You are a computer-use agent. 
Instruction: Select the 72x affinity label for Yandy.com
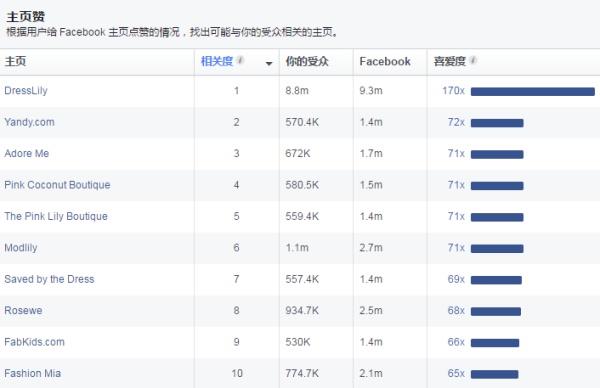tap(456, 122)
